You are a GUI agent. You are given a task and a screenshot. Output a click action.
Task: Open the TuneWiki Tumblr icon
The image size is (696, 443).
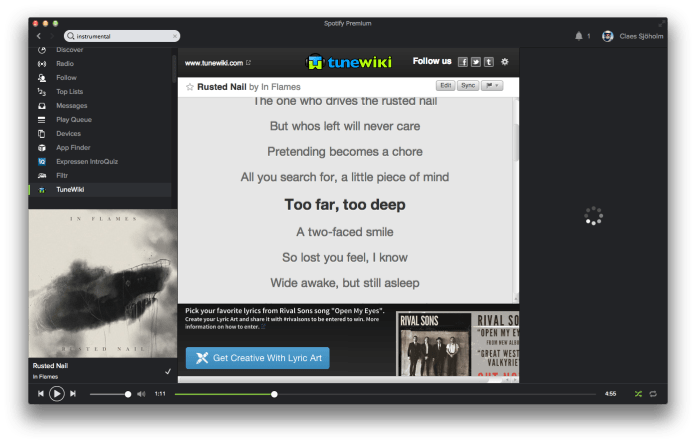click(489, 62)
